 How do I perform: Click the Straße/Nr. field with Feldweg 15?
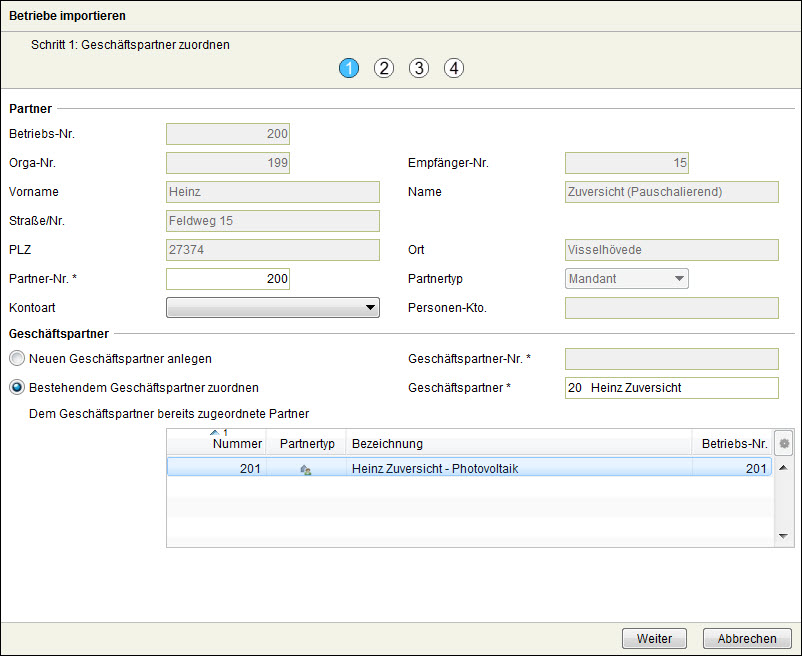[273, 221]
